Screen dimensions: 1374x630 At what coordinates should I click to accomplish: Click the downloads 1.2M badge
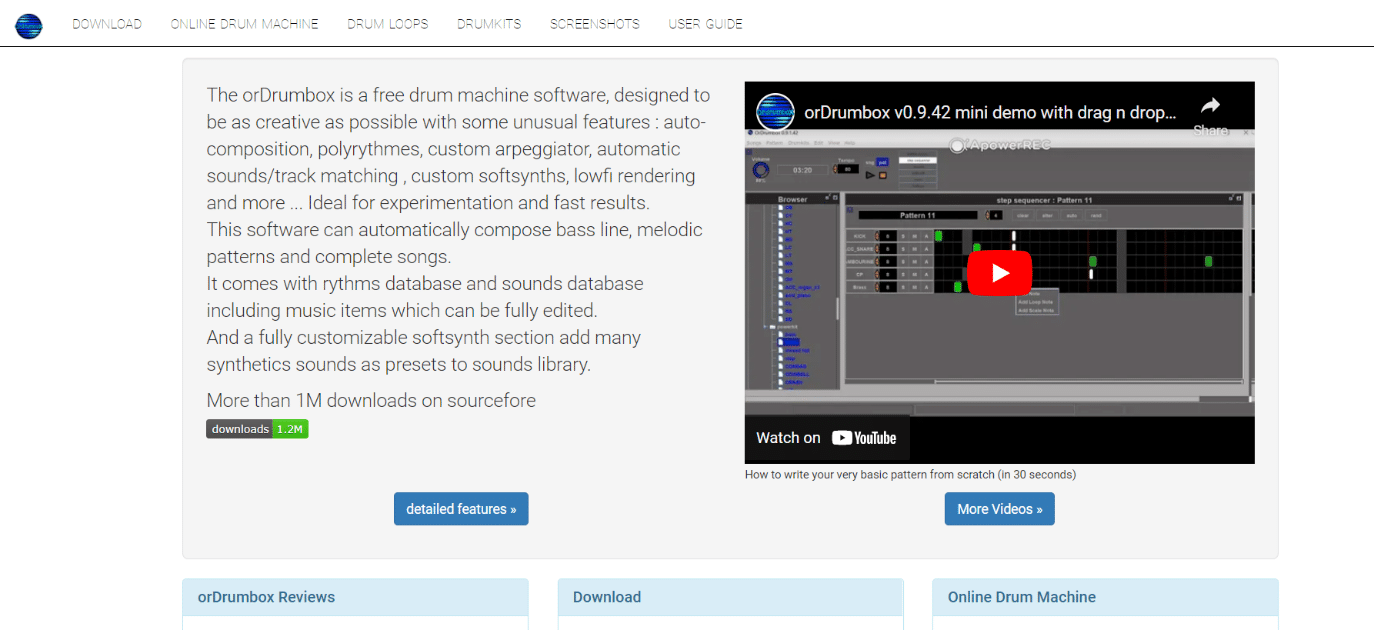tap(258, 429)
